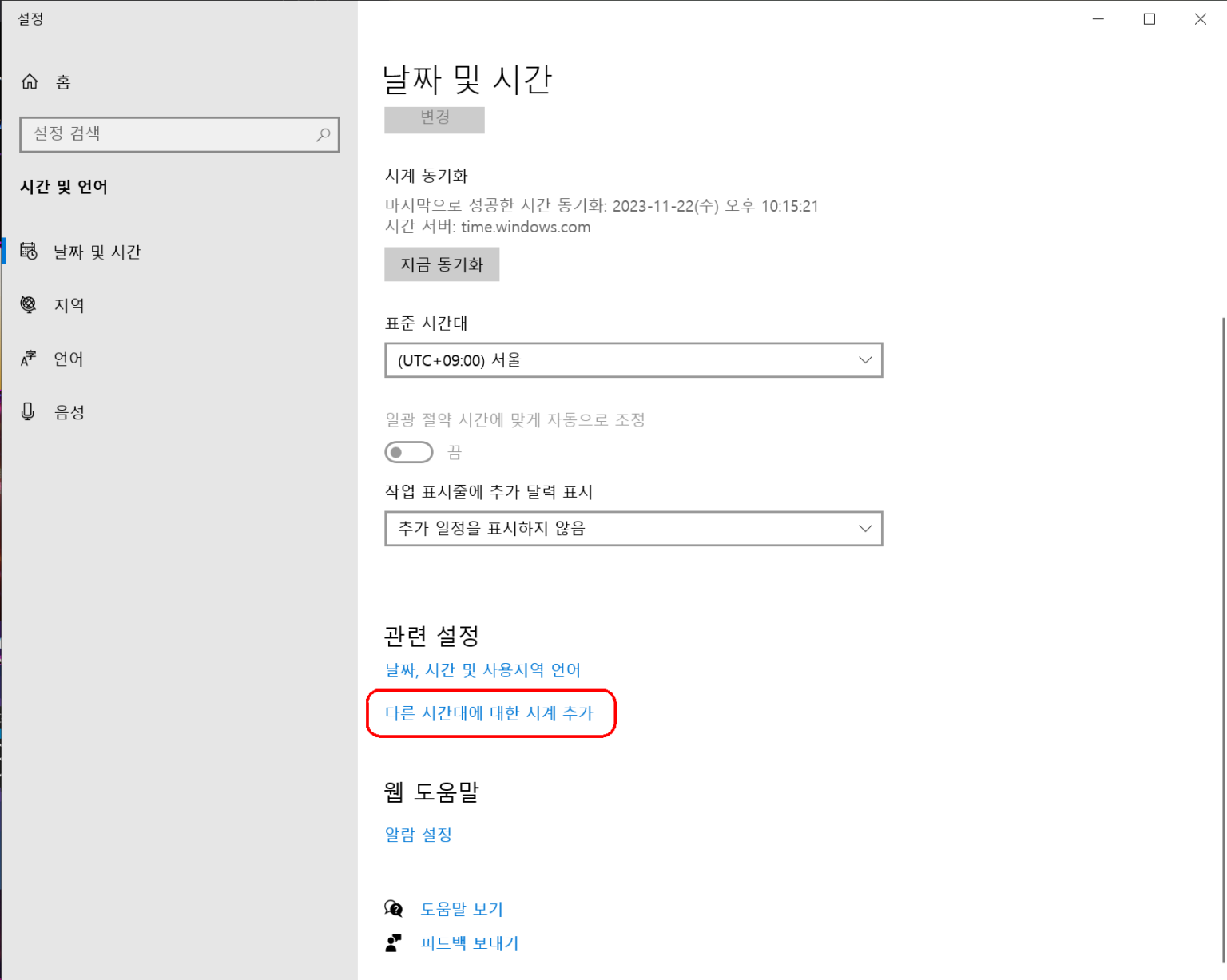Screen dimensions: 1227x980
Task: Click the help bubble icon beside 도움말 보기
Action: 394,908
